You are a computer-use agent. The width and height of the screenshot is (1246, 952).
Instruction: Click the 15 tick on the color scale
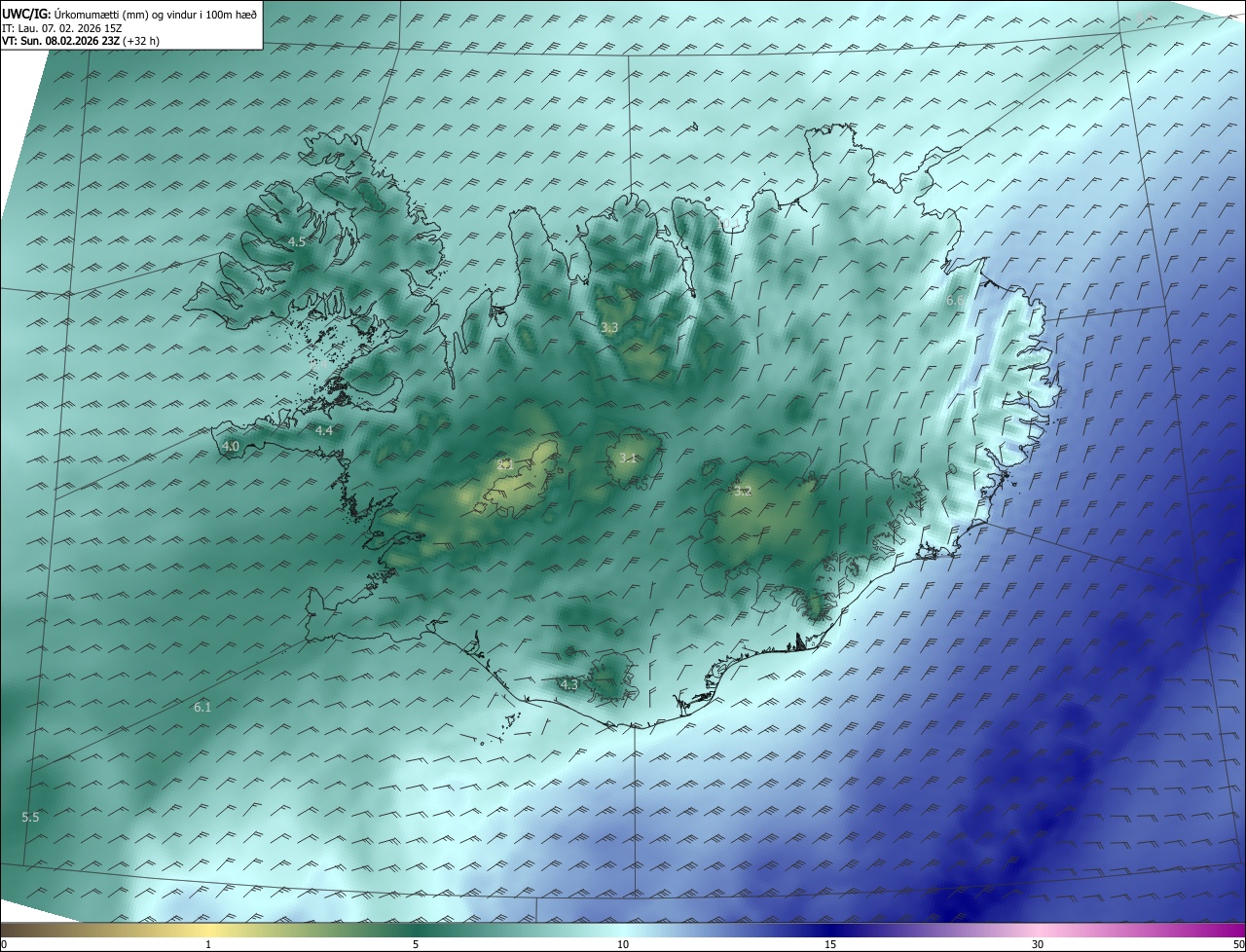pyautogui.click(x=830, y=944)
